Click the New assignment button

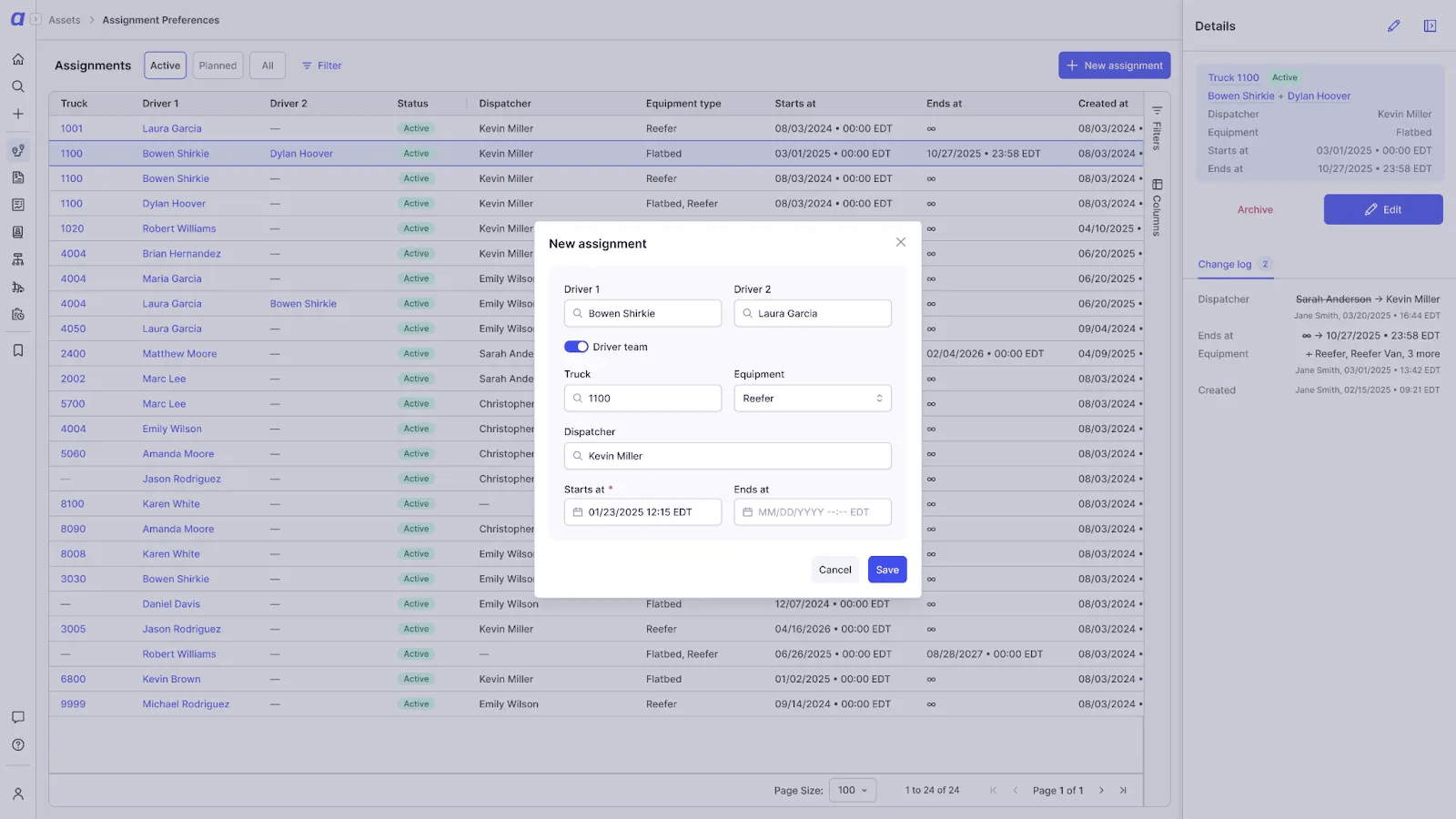coord(1114,66)
